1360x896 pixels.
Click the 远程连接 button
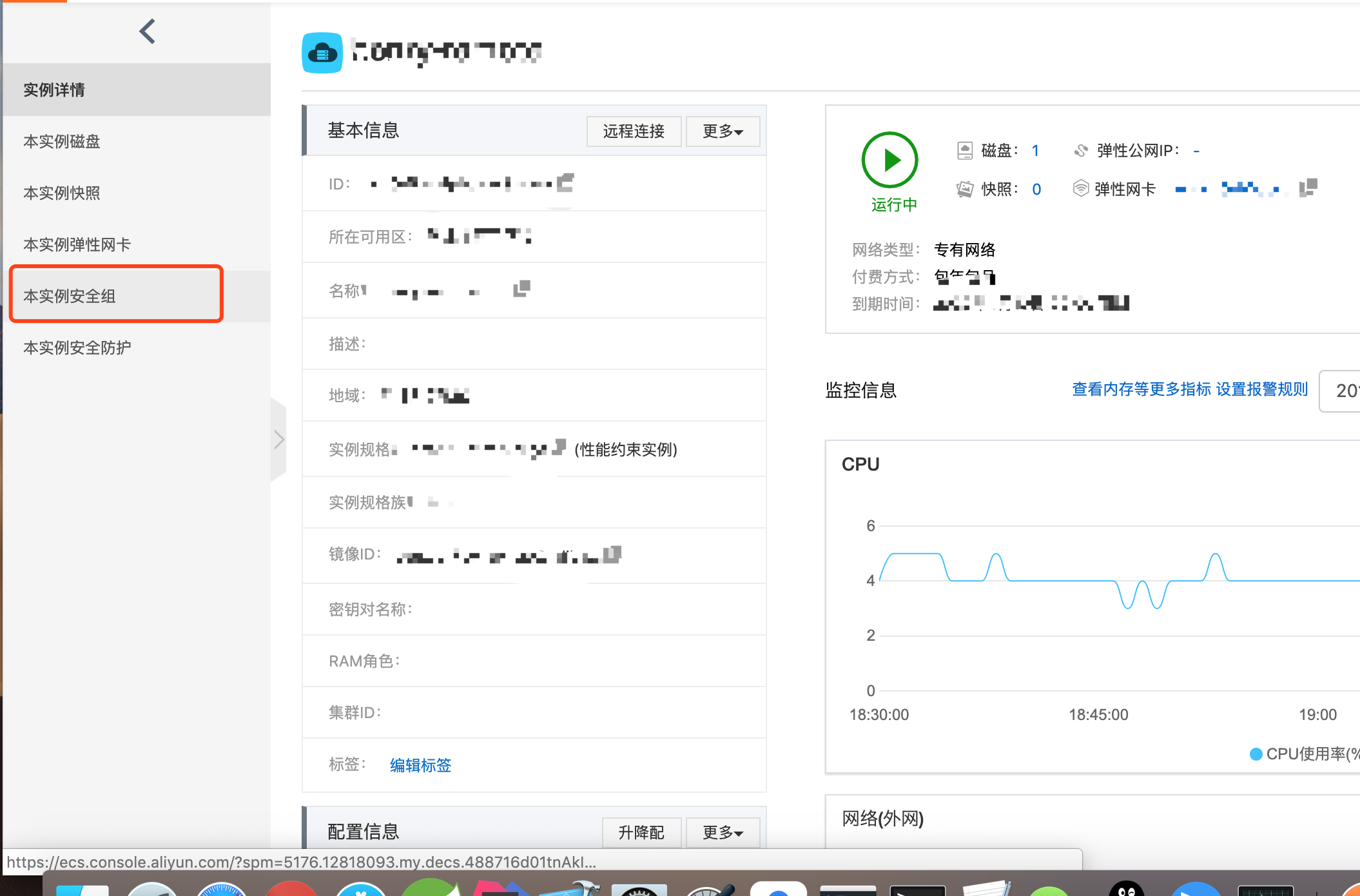click(x=634, y=131)
